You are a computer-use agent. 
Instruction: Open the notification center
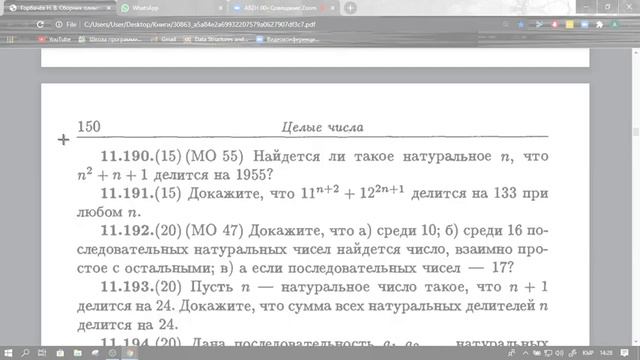pos(625,353)
